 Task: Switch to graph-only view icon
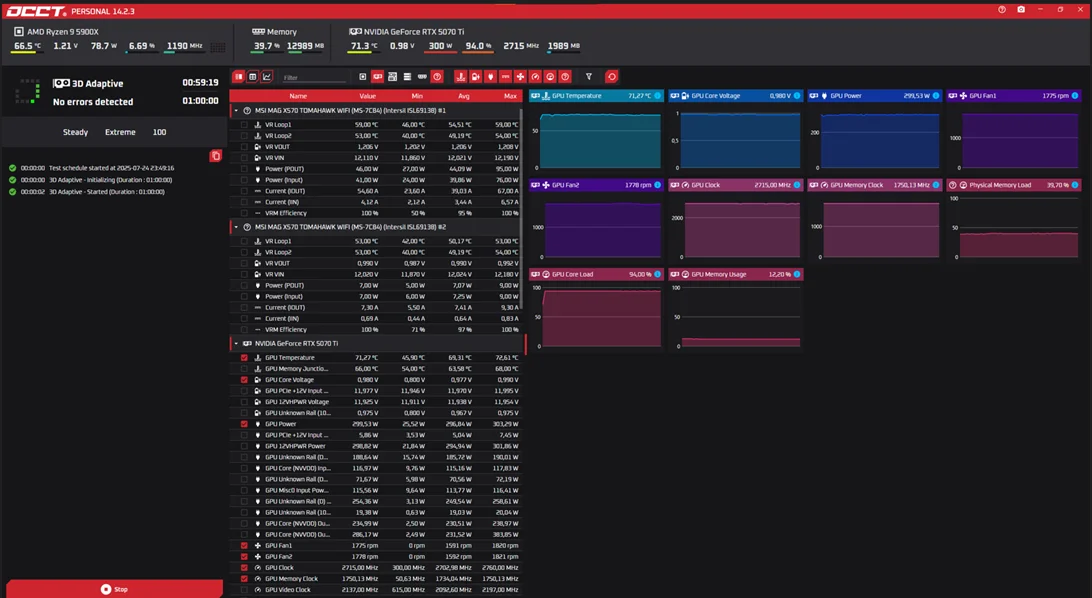[267, 77]
